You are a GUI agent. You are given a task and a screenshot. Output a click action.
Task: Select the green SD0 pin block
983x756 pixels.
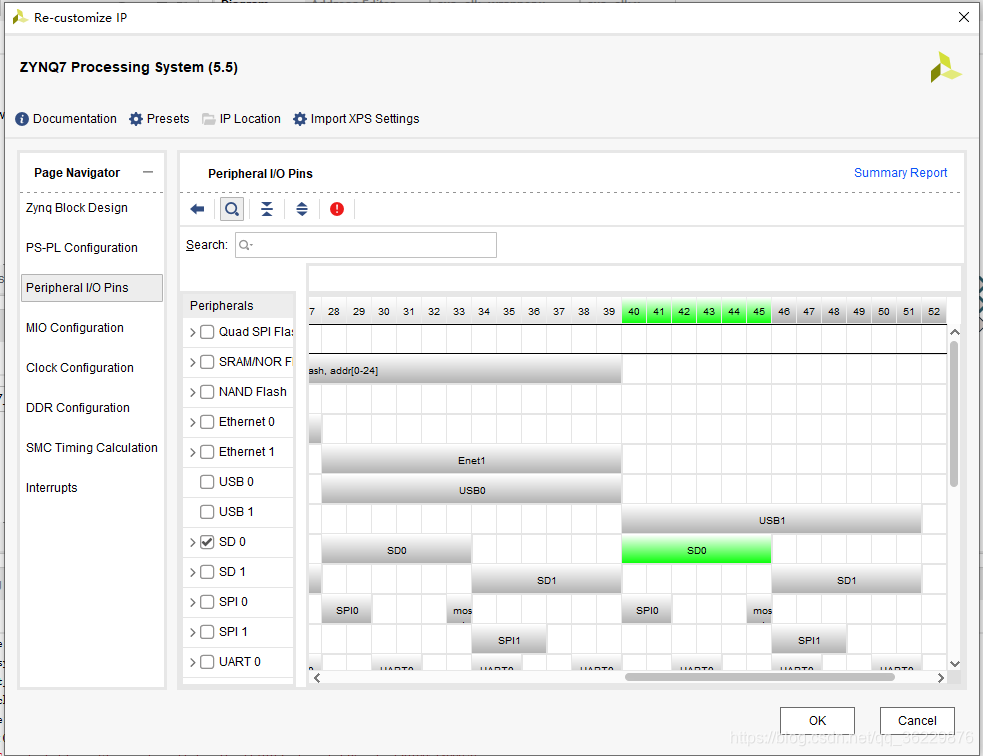pos(697,550)
